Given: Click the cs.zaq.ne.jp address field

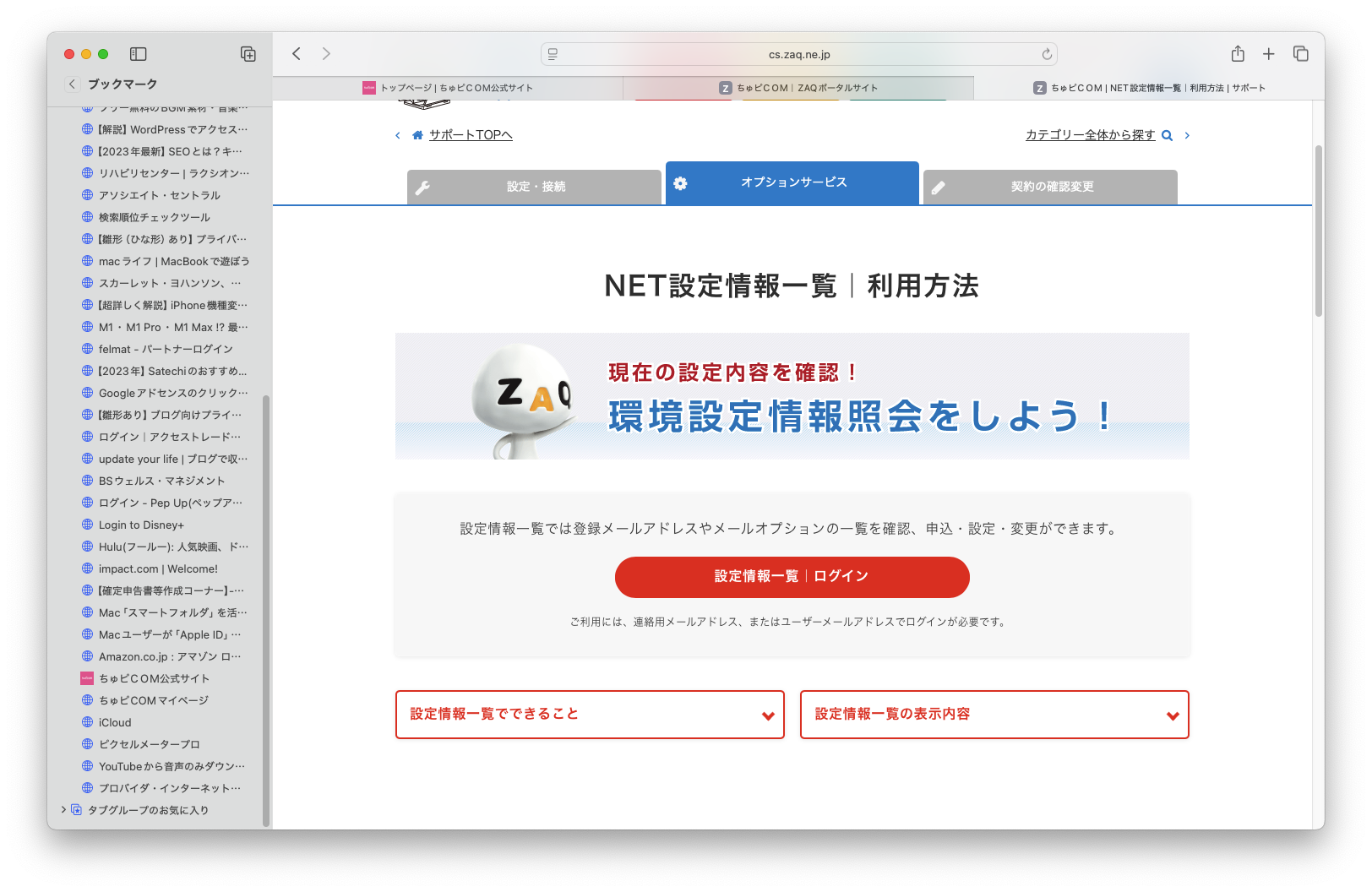Looking at the screenshot, I should (799, 54).
